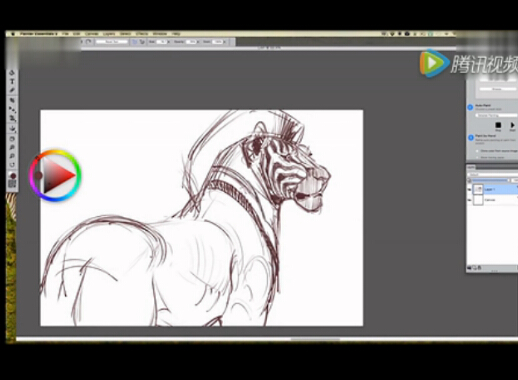Open the Auto-Paint preset style dropdown
518x380 pixels.
coord(496,115)
